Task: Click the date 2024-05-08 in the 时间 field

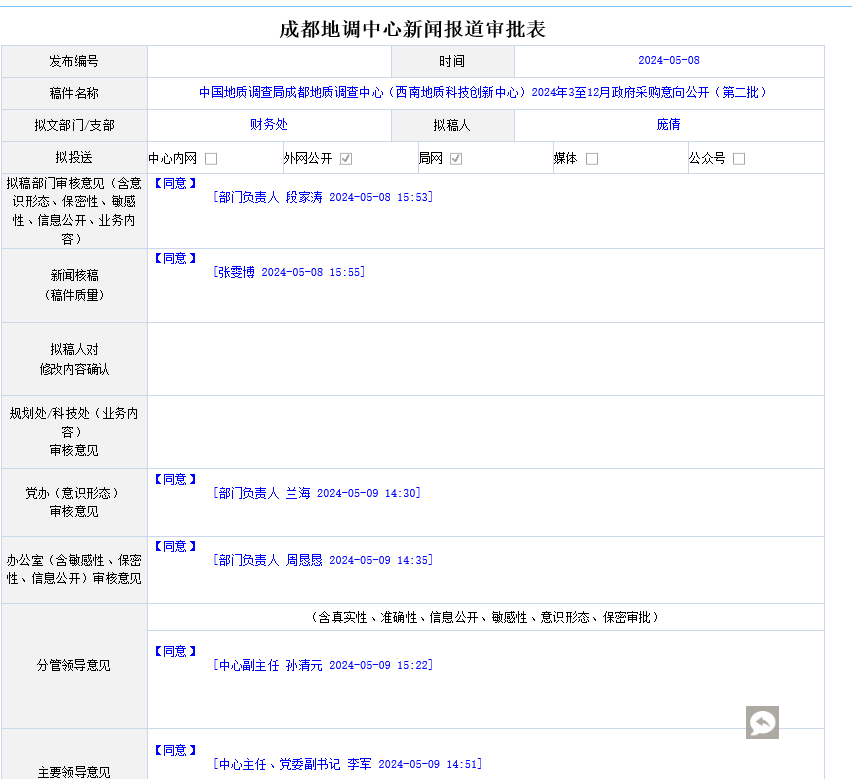Action: coord(668,60)
